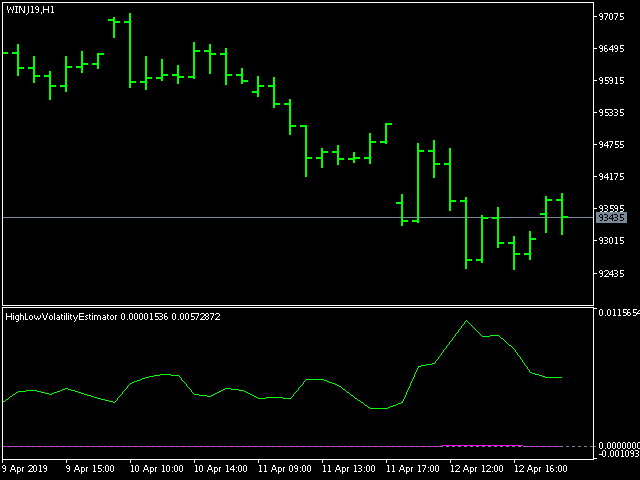Click the 12 Apr 12:00 time label

(x=476, y=469)
